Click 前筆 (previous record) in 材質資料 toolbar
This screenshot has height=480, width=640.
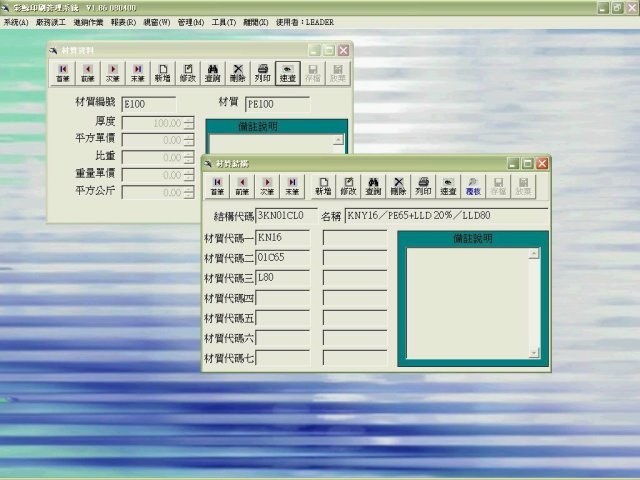coord(88,71)
